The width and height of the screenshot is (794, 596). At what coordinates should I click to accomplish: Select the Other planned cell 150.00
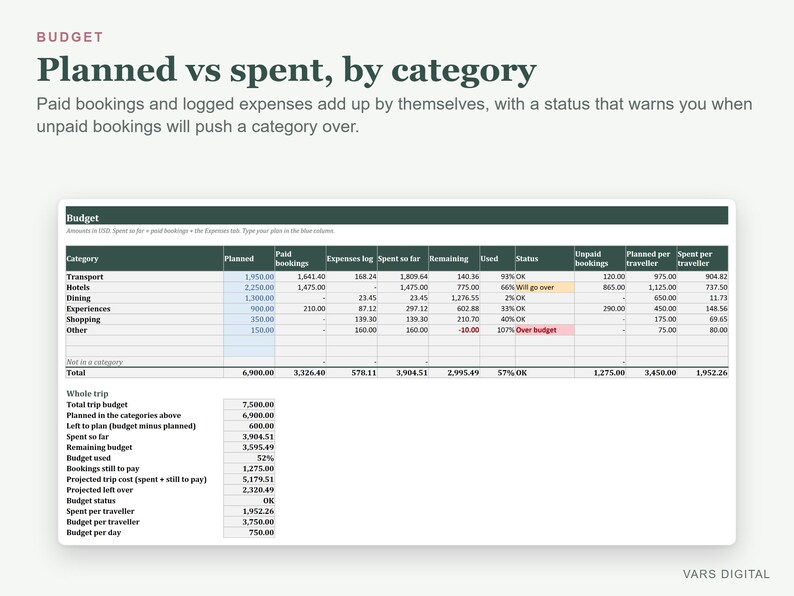coord(249,330)
